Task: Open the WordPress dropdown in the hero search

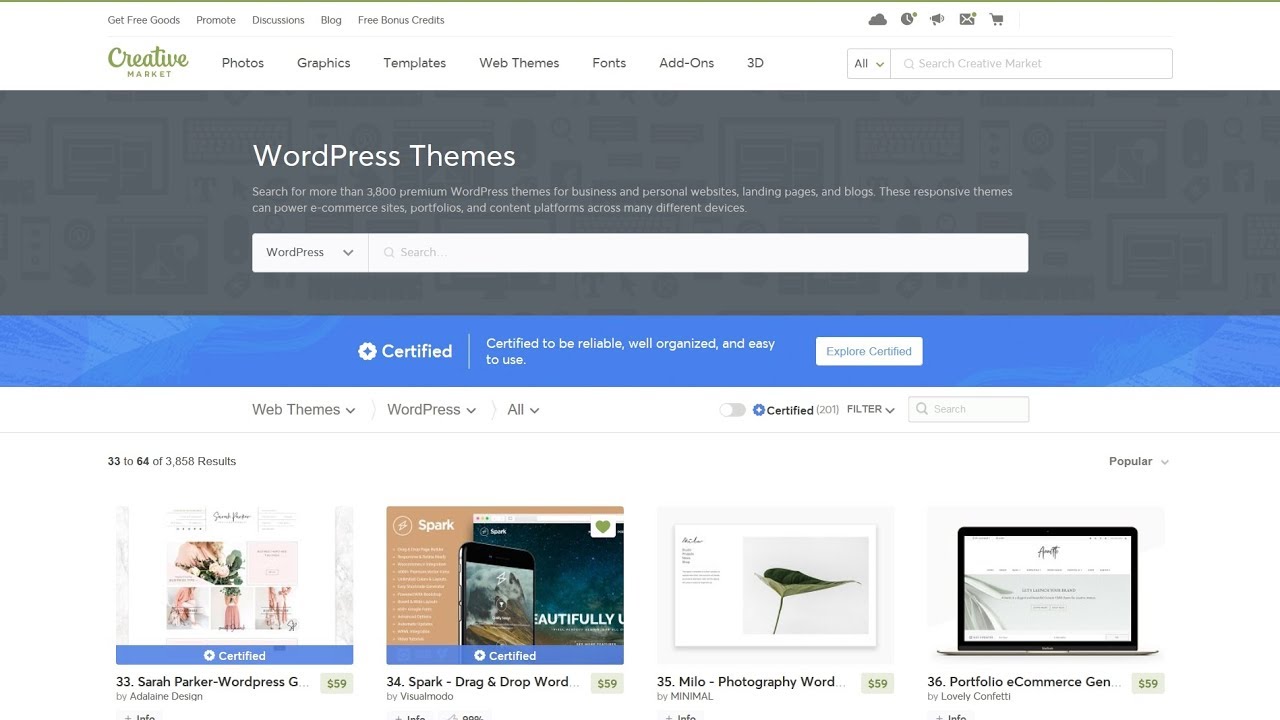Action: pyautogui.click(x=310, y=253)
